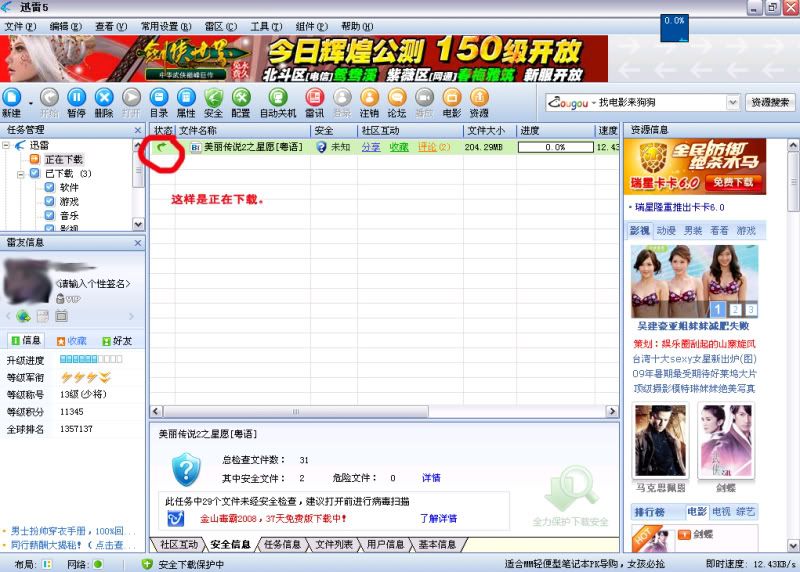Image resolution: width=800 pixels, height=572 pixels.
Task: Click the greyed 播放 play icon
Action: point(424,97)
